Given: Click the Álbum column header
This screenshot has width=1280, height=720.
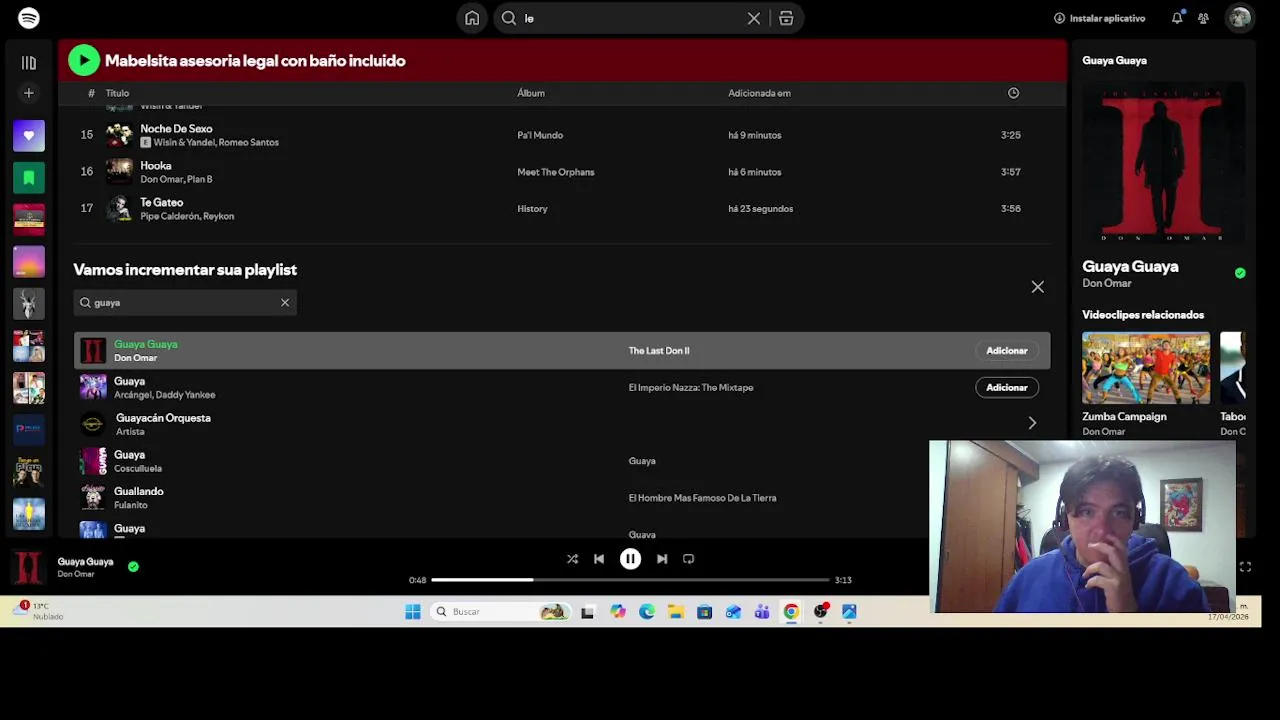Looking at the screenshot, I should 531,93.
